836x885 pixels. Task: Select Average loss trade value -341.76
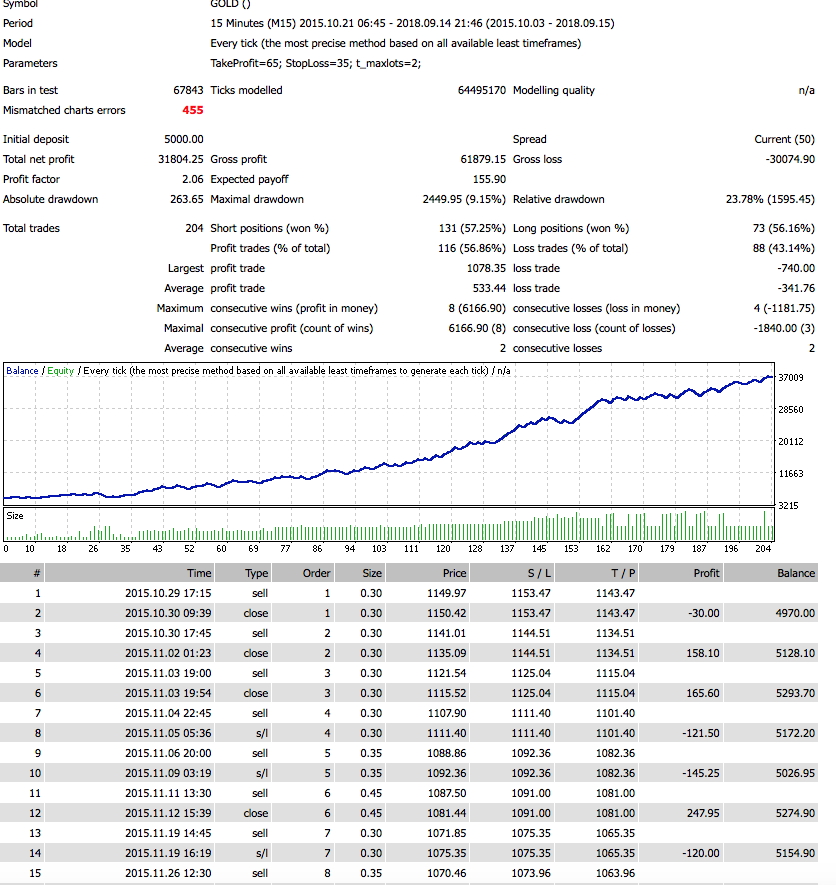(795, 288)
